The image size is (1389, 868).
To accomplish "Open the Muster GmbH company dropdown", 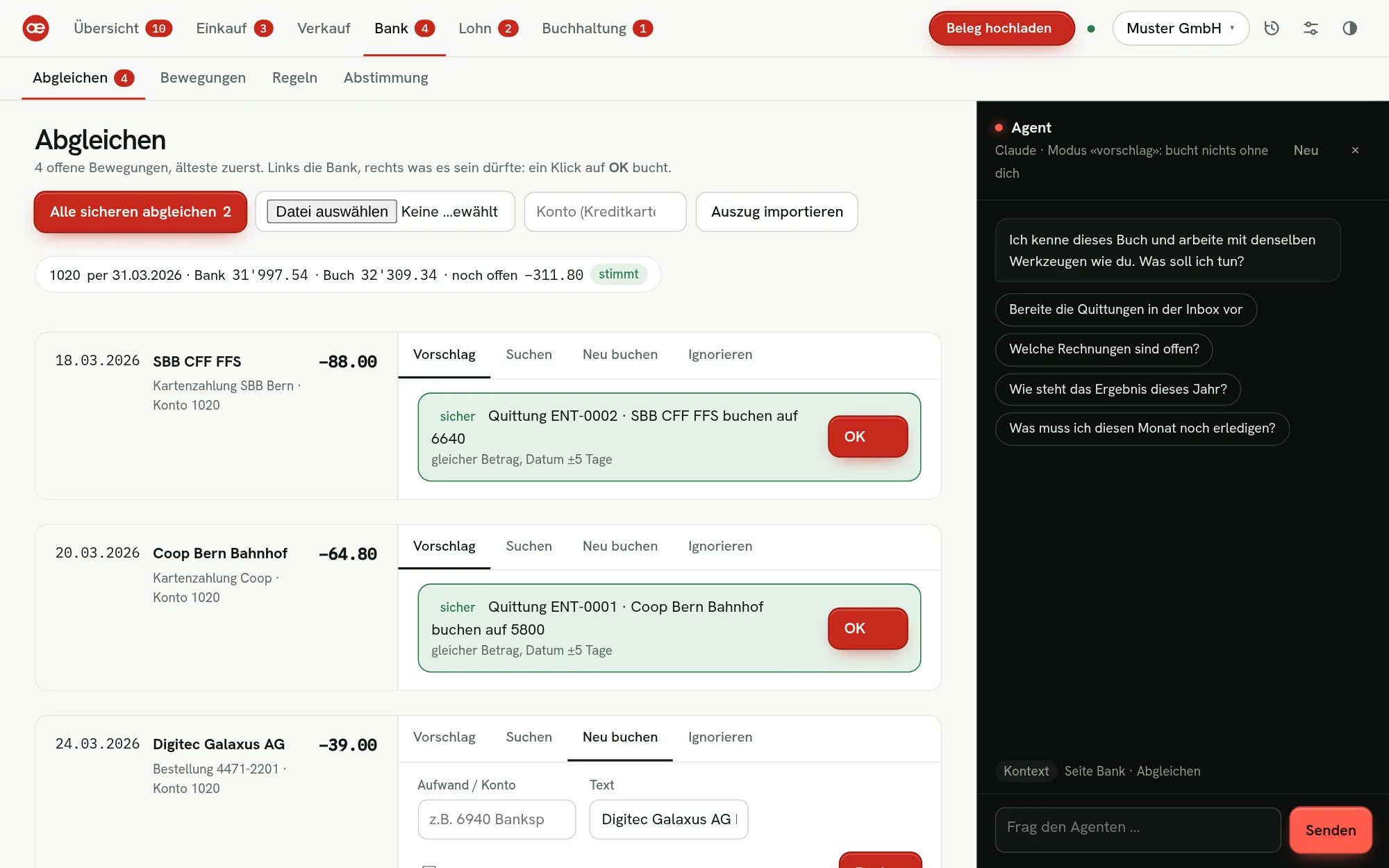I will [x=1181, y=28].
